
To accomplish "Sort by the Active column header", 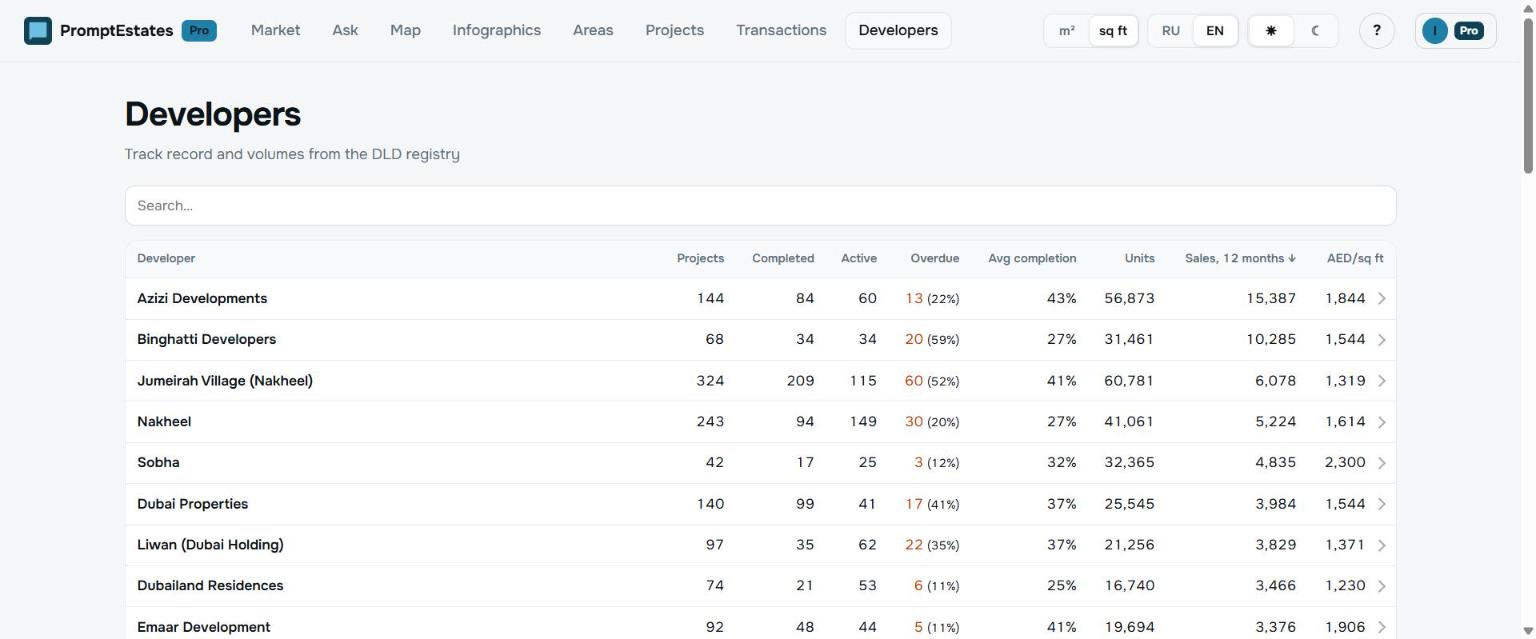I will [859, 258].
